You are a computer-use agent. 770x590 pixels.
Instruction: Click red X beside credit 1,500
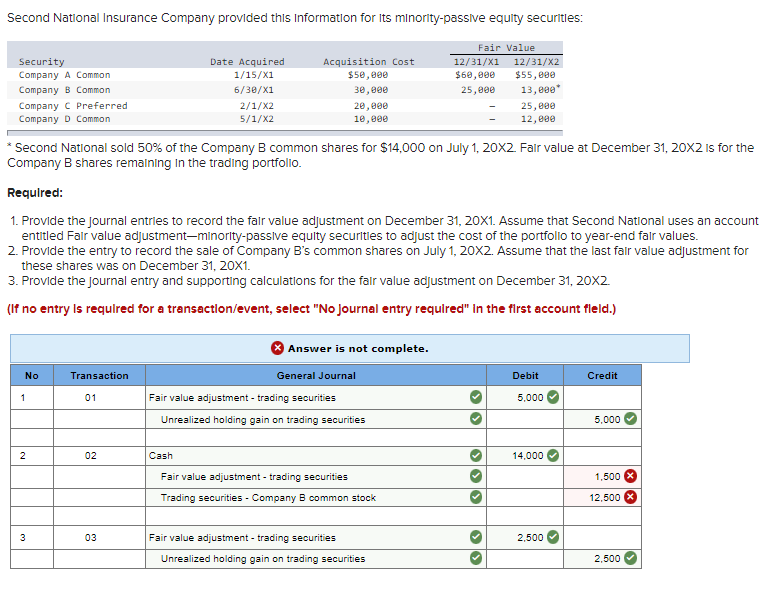[x=631, y=476]
